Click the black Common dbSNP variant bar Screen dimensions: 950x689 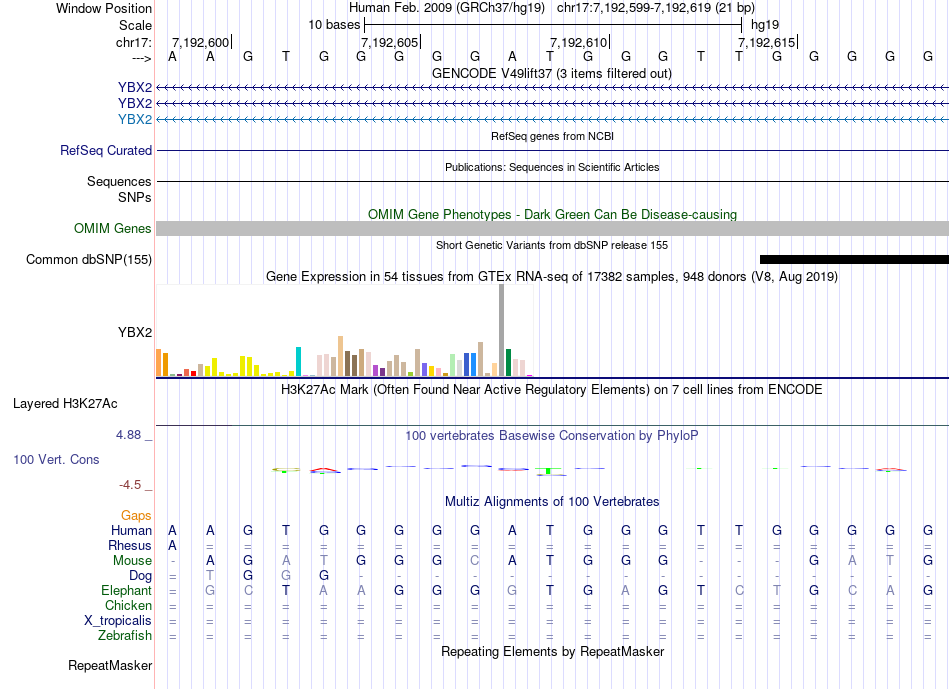coord(854,259)
